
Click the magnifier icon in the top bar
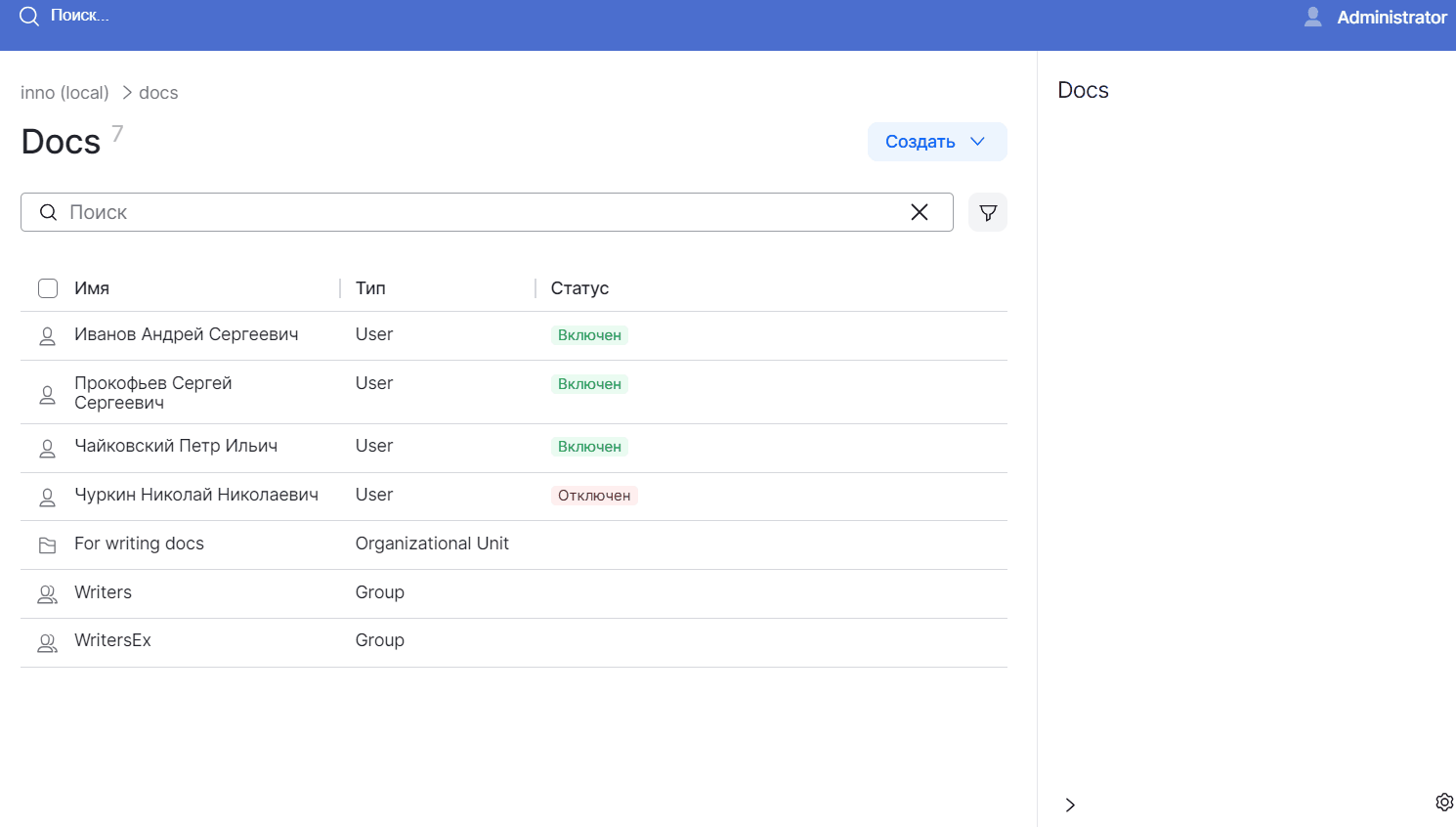coord(28,17)
